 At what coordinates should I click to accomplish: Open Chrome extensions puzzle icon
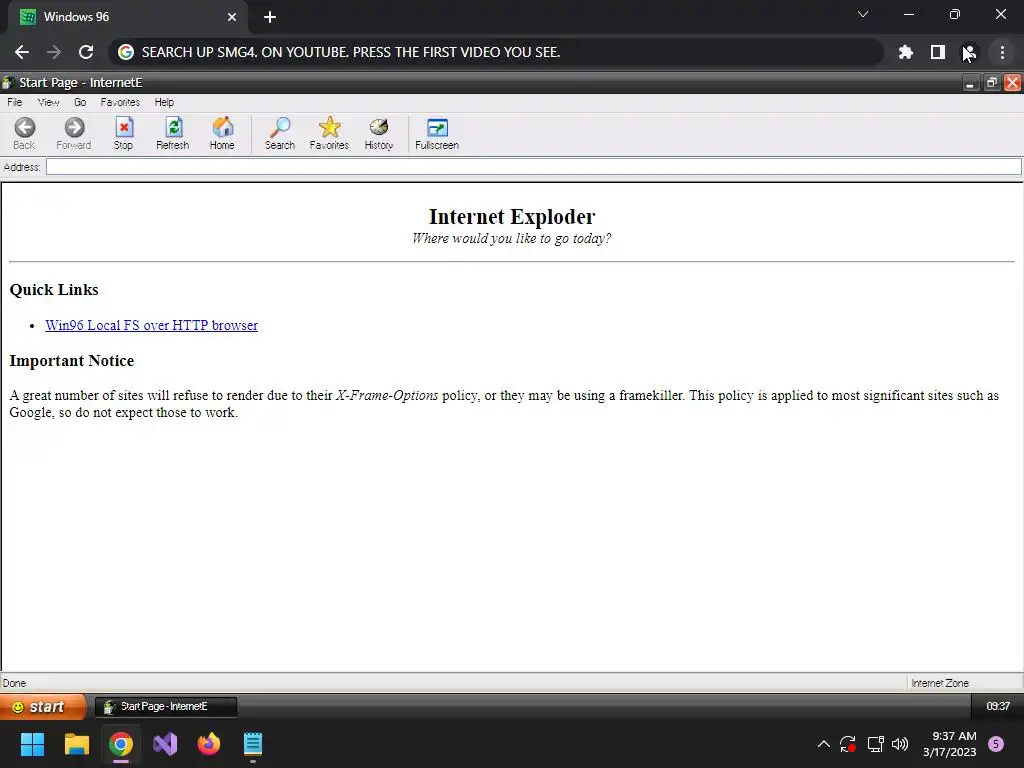tap(906, 52)
